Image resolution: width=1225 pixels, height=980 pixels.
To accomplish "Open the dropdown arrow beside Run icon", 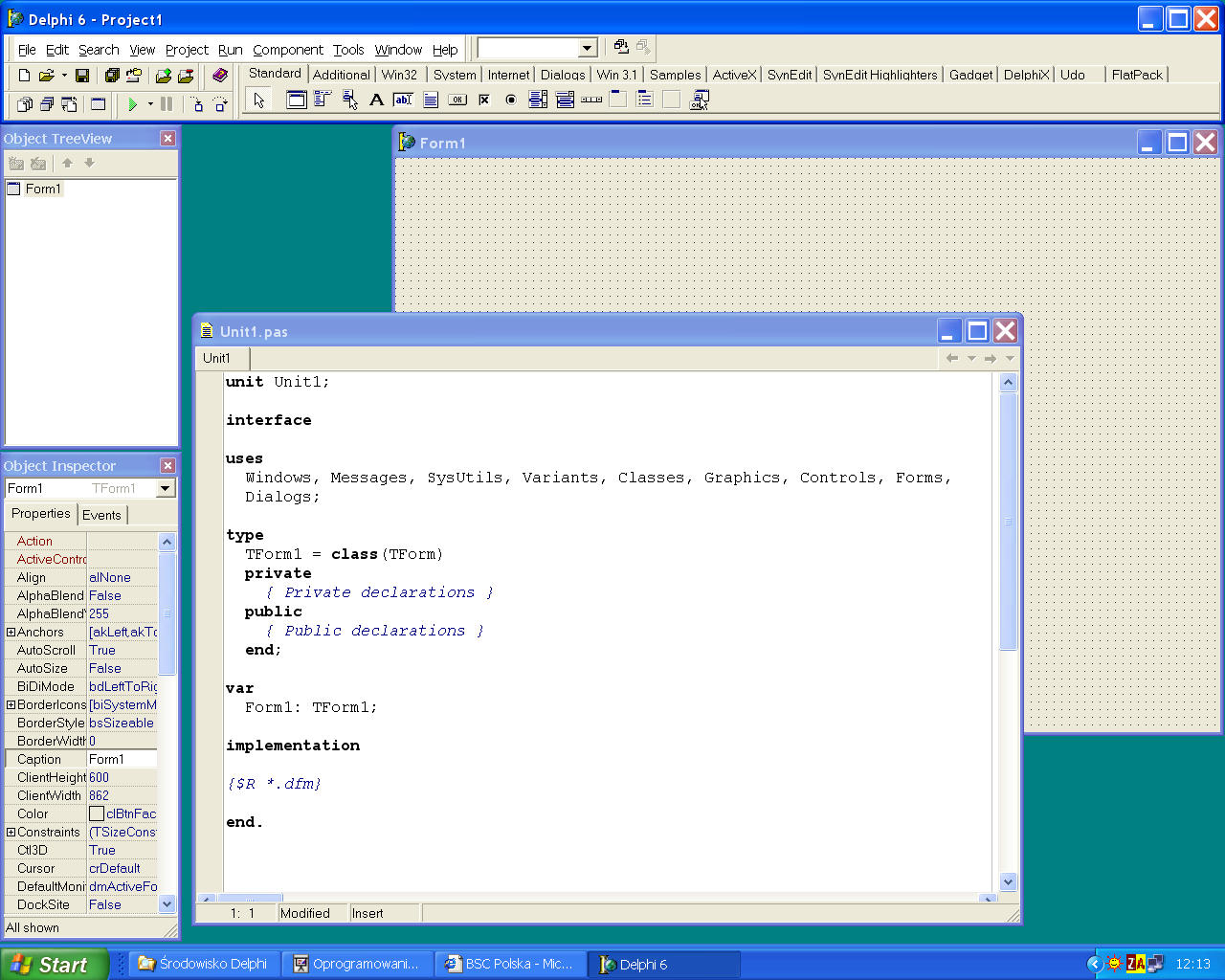I will (x=150, y=103).
